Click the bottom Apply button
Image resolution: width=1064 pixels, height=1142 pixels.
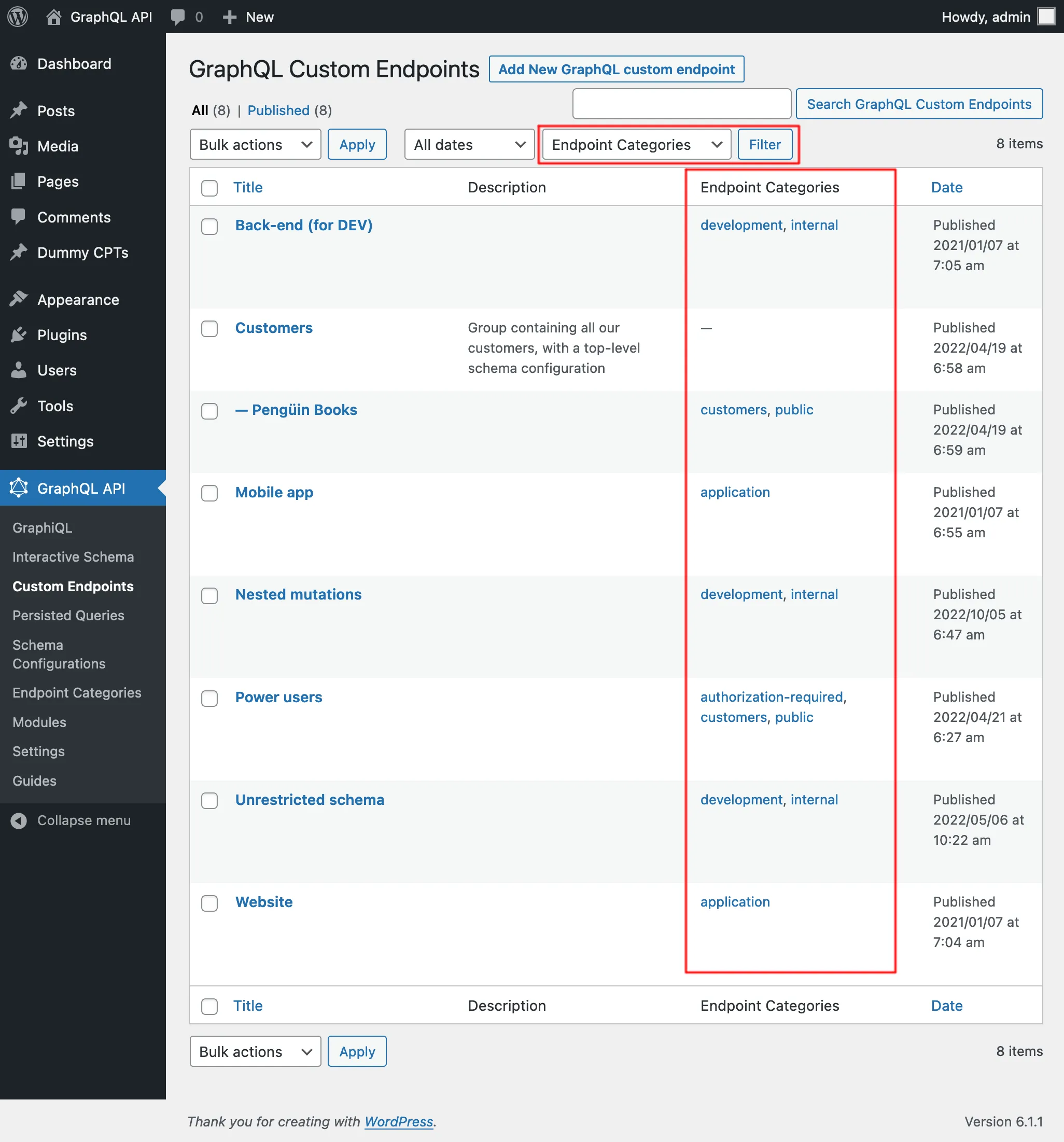357,1051
